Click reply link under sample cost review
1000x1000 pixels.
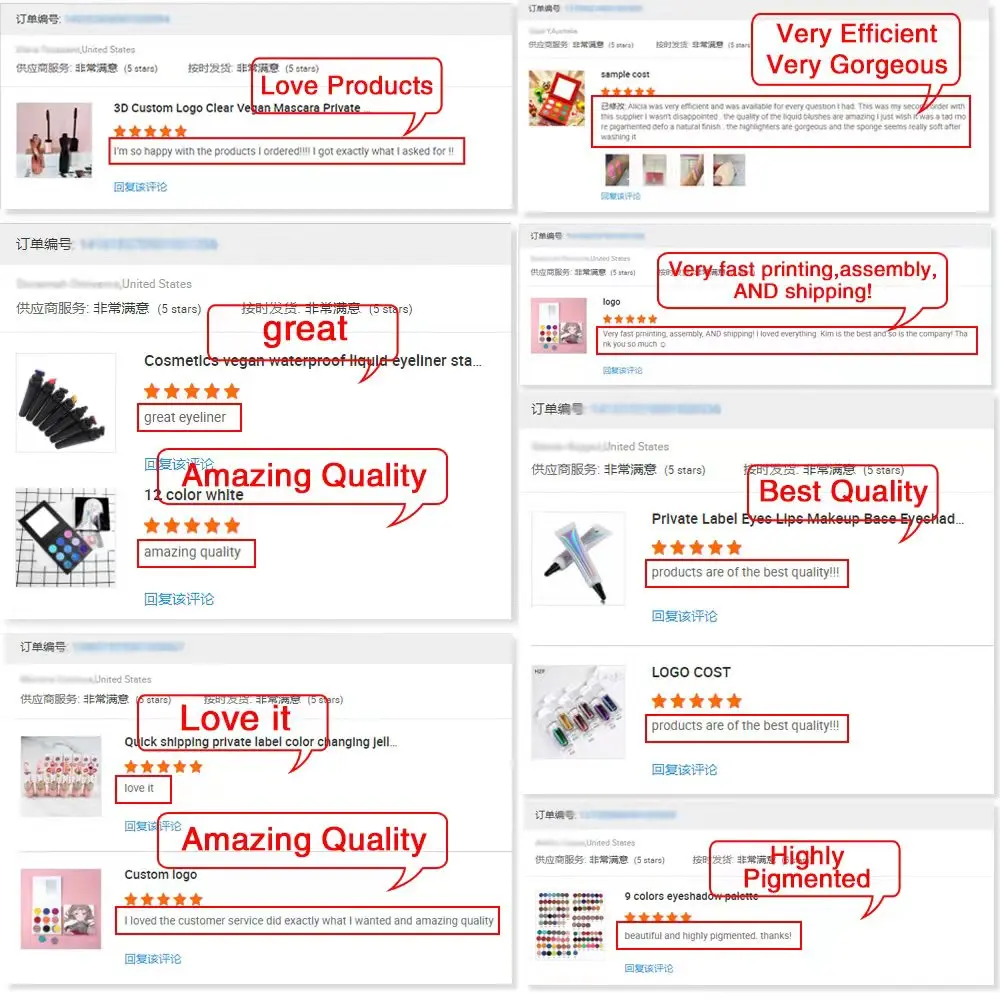(621, 196)
